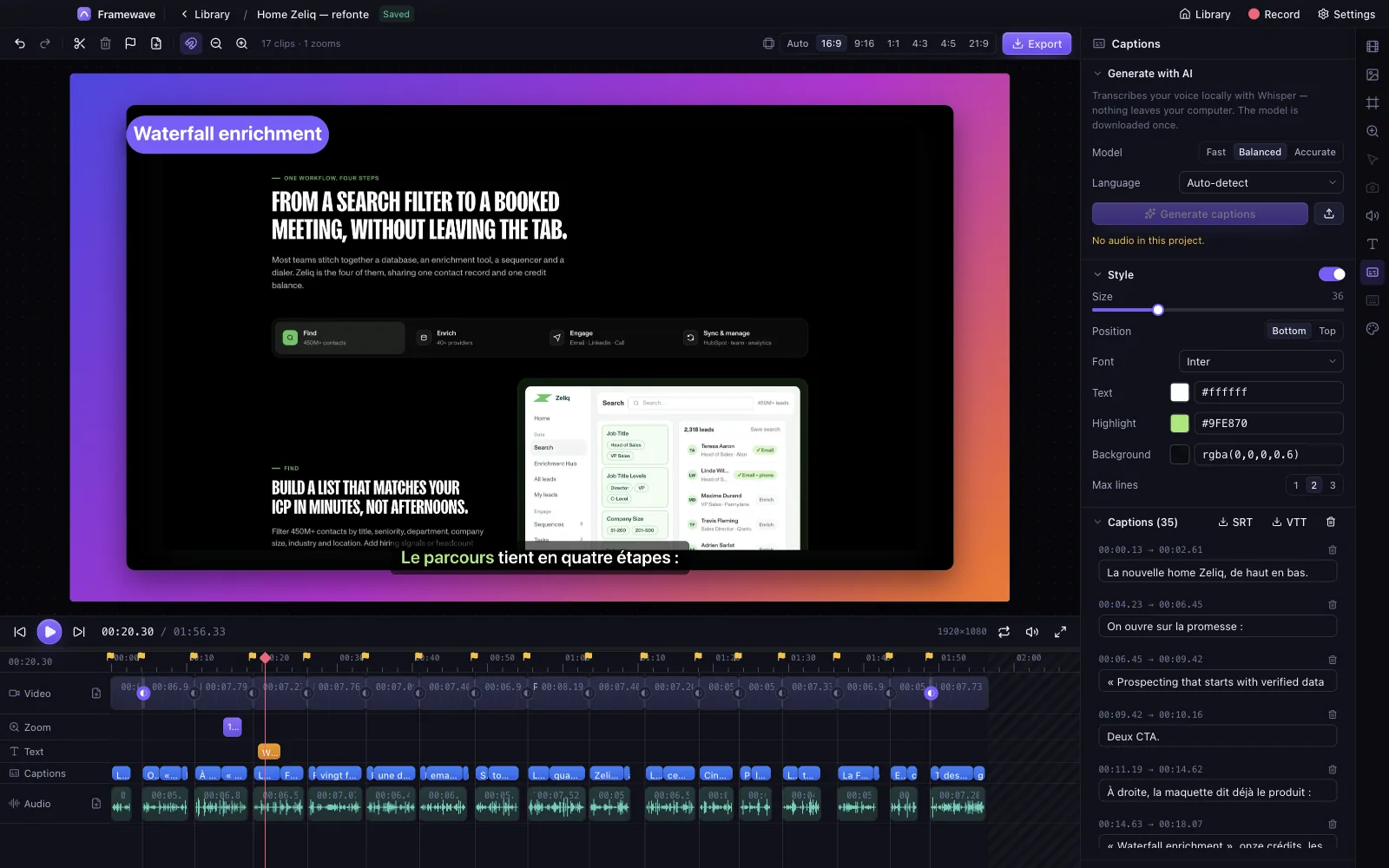Skip to the end of the timeline

click(79, 632)
